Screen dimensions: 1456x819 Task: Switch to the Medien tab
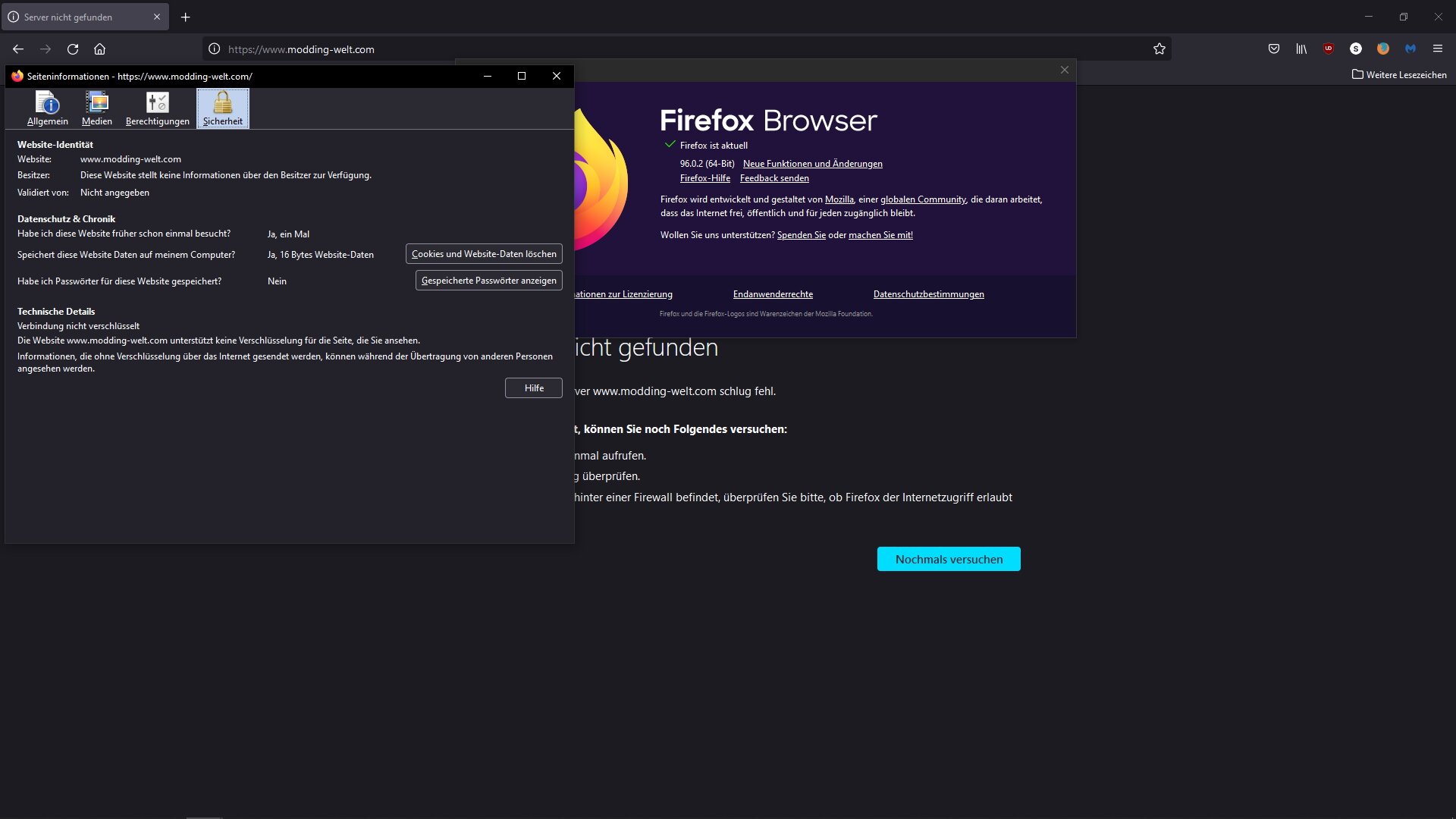click(97, 108)
